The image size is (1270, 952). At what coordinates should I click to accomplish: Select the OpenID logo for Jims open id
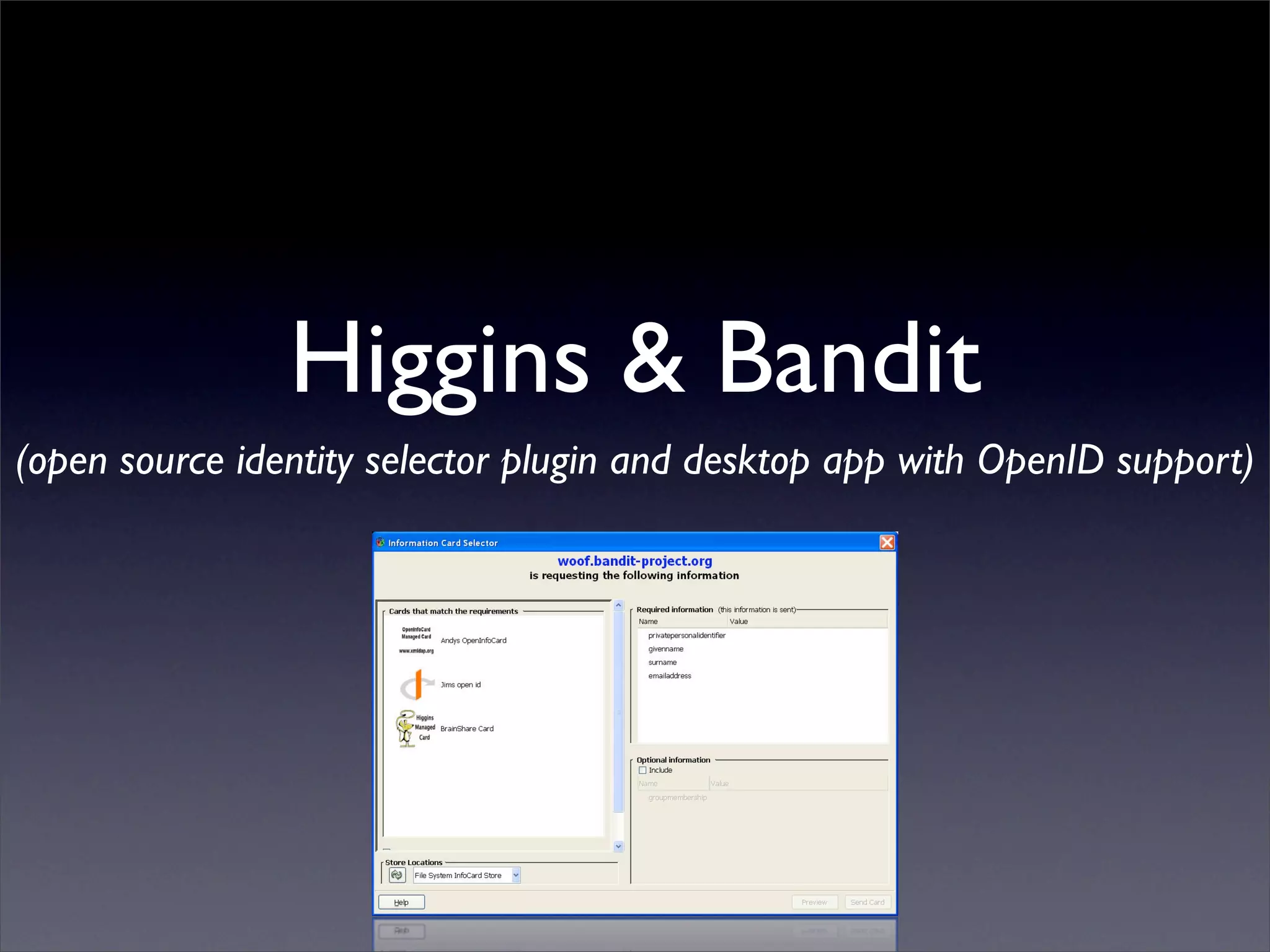[x=417, y=685]
